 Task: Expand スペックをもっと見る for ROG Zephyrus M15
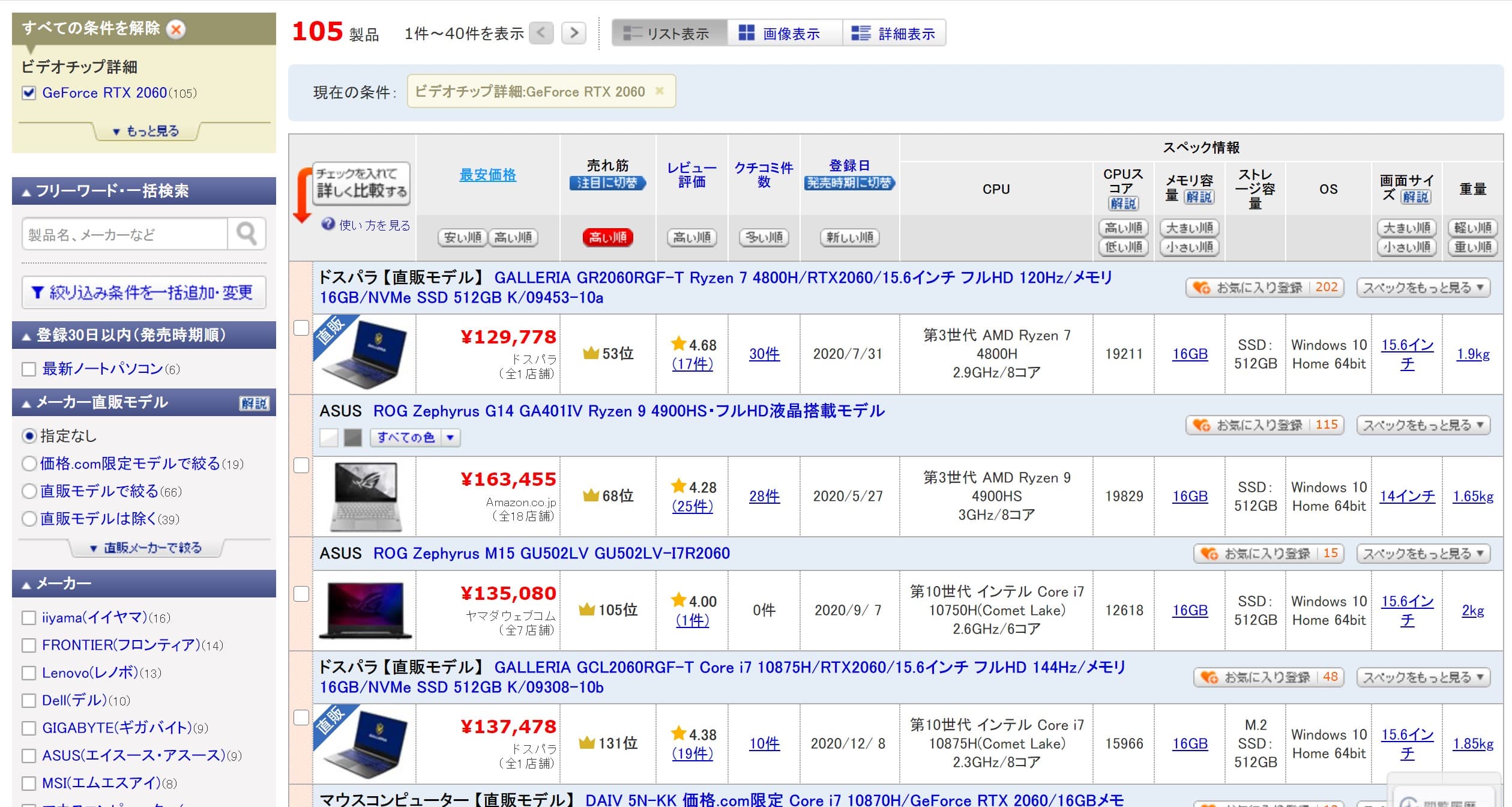point(1423,554)
